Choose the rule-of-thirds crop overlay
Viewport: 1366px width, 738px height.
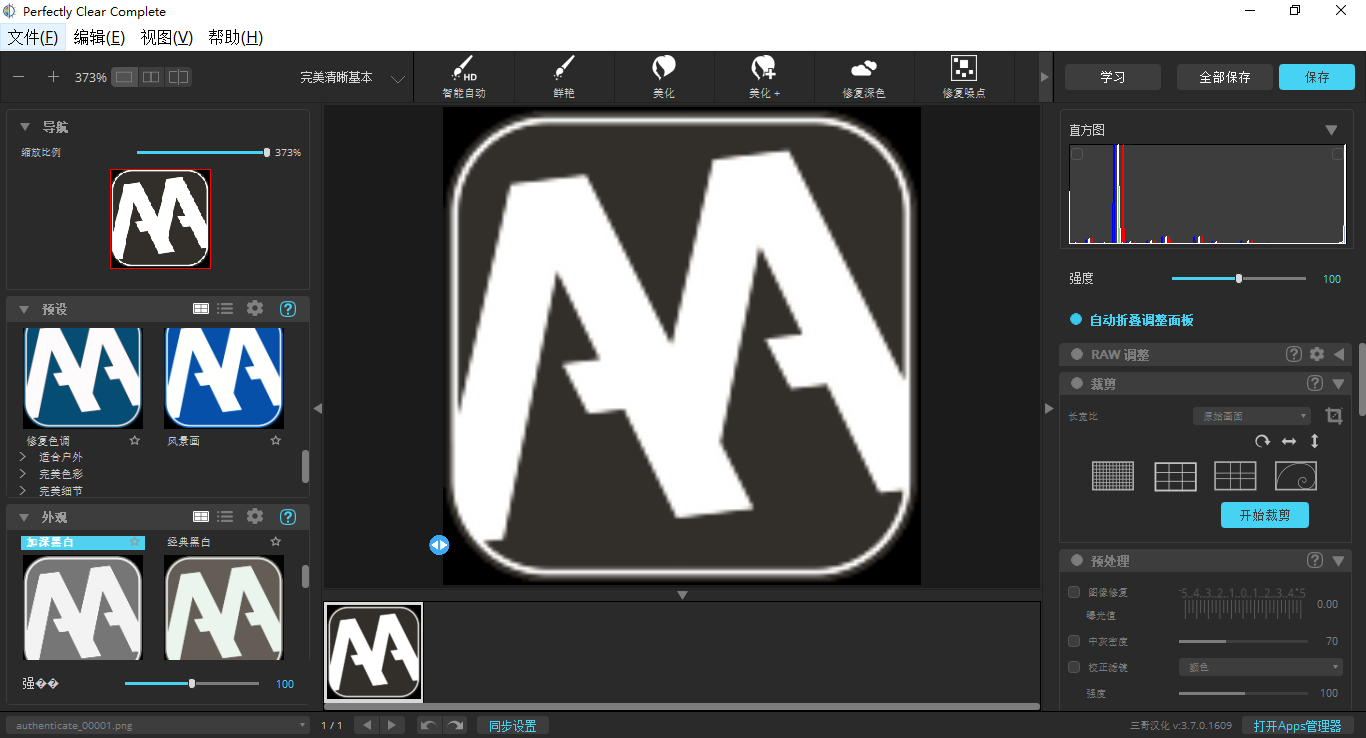[x=1175, y=476]
